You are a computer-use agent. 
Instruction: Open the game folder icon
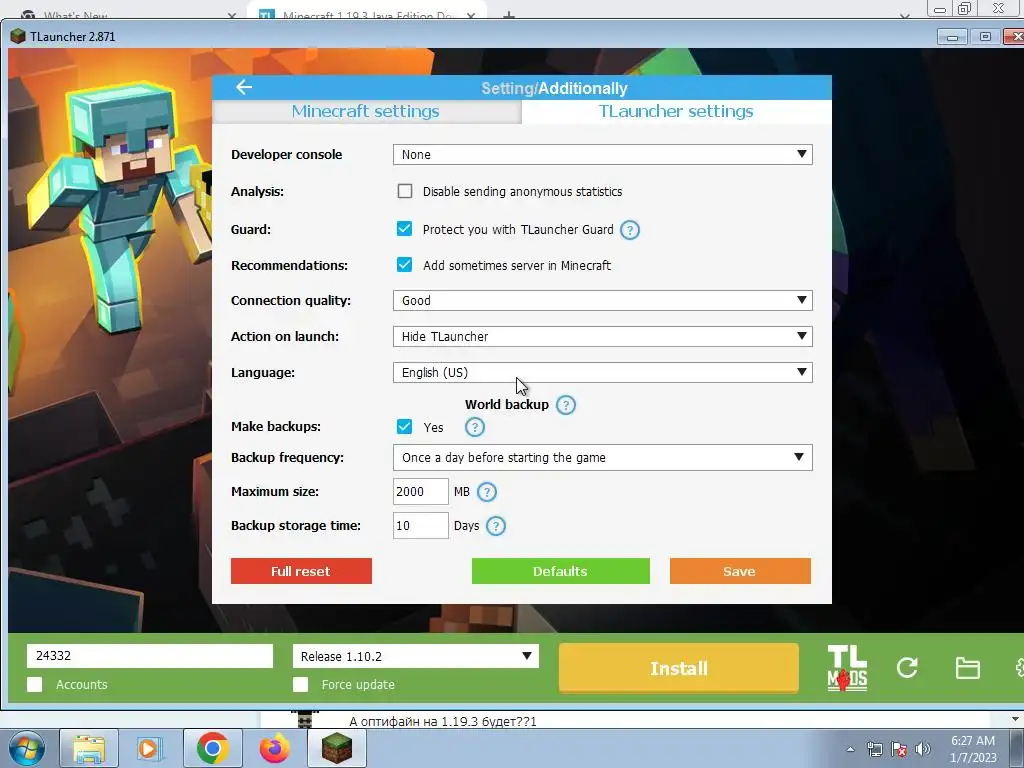967,668
